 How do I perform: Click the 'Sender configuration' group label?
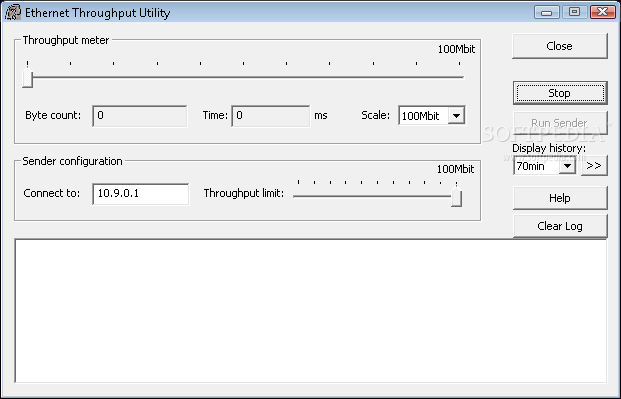tap(72, 161)
